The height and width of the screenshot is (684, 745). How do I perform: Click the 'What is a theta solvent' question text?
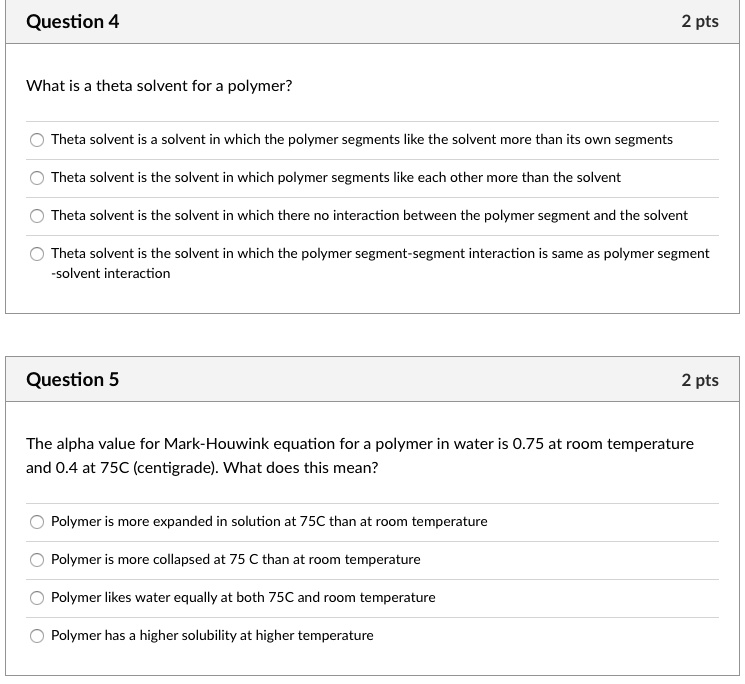(159, 86)
